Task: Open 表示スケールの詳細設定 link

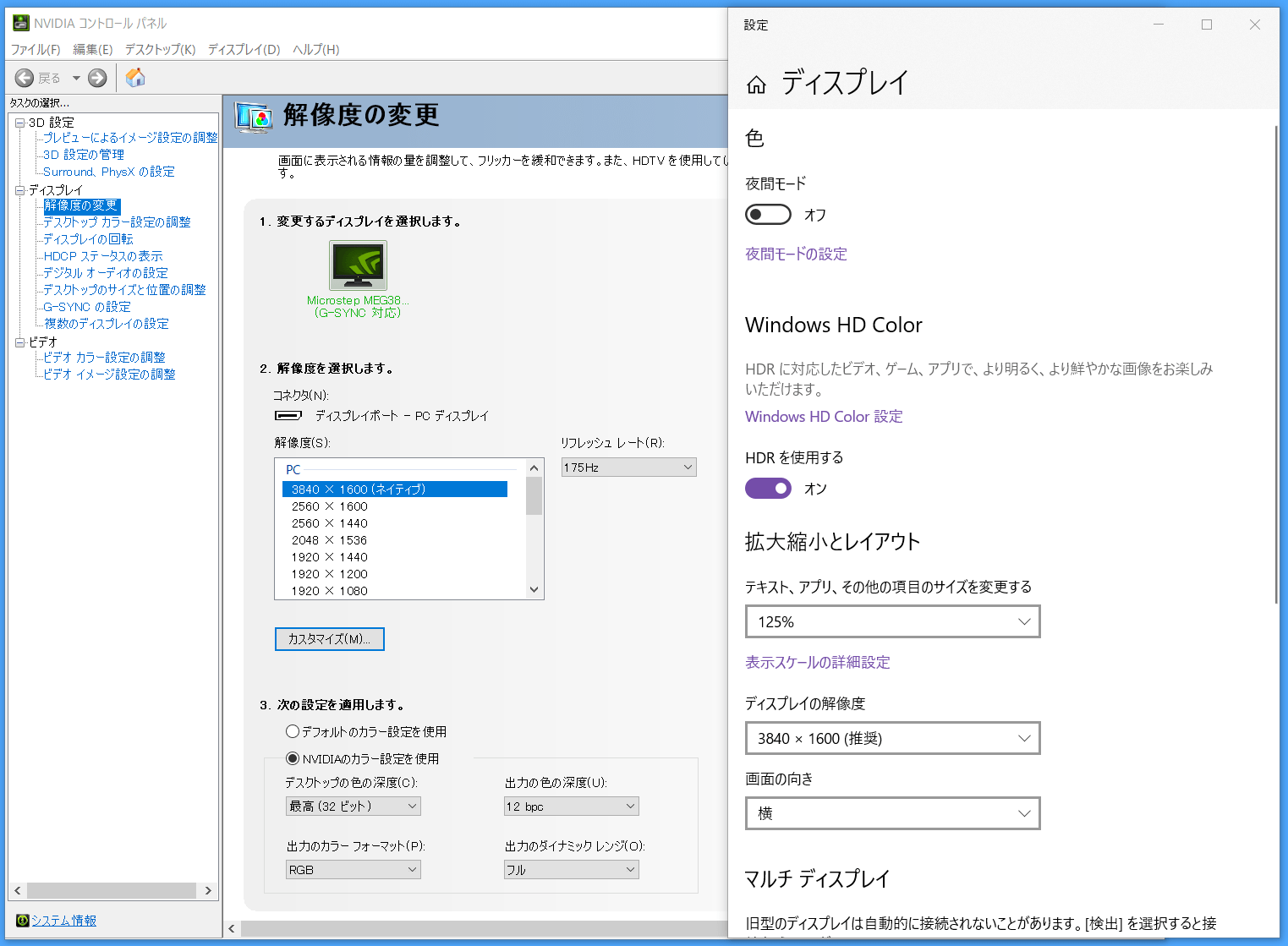Action: tap(818, 663)
